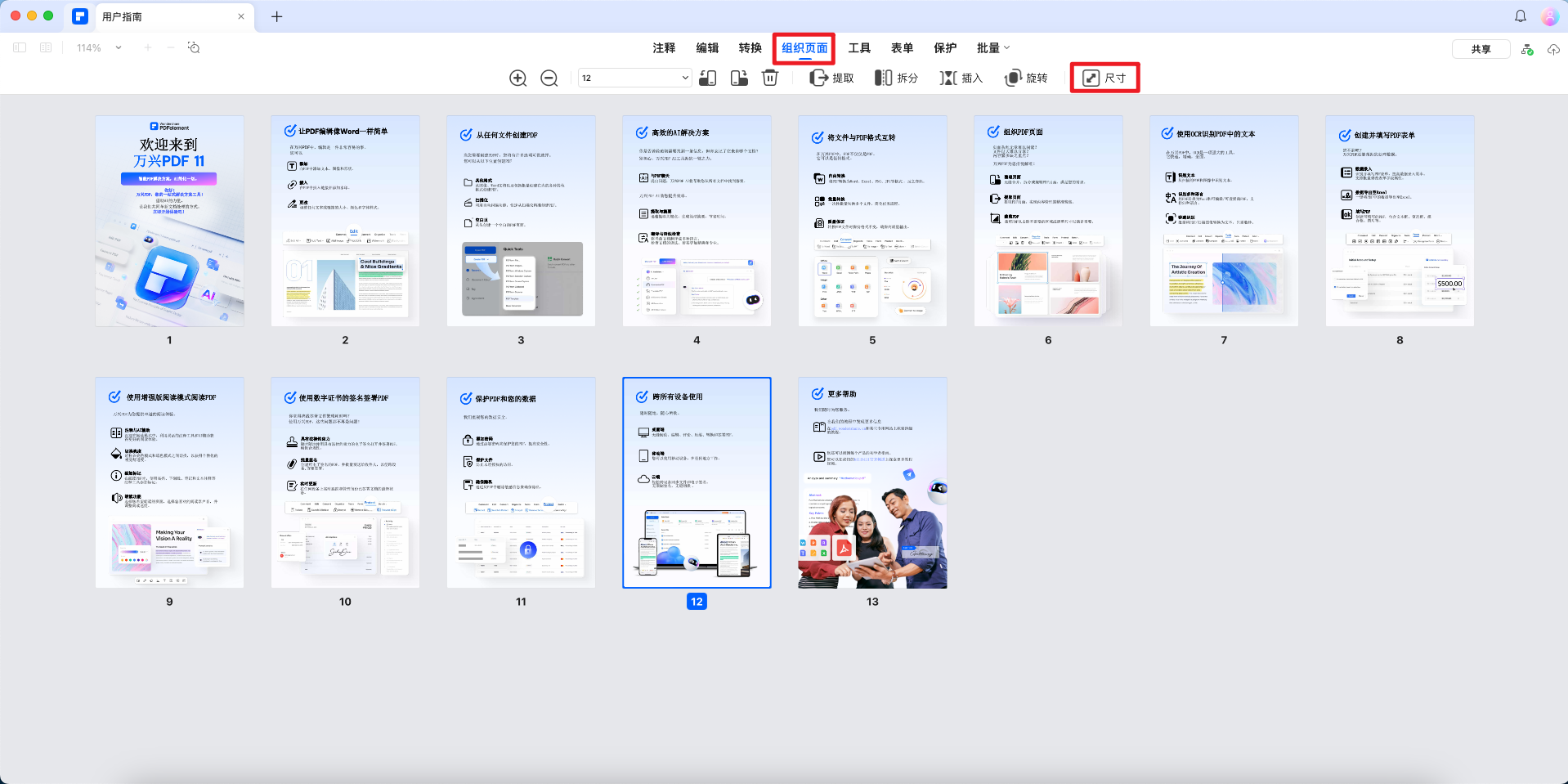The image size is (1568, 784).
Task: Open a new tab with the plus button
Action: pos(276,16)
